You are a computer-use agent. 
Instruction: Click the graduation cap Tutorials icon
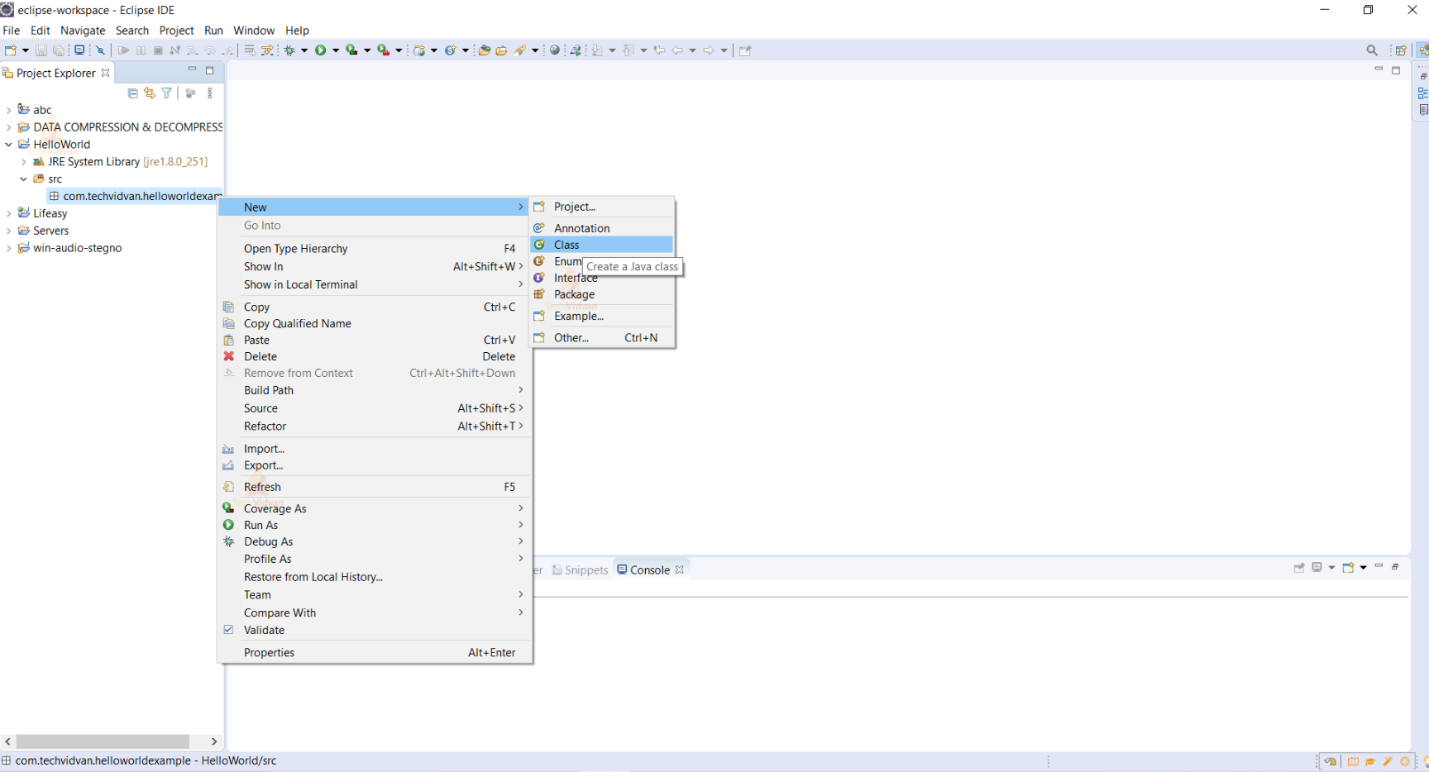pos(1371,761)
